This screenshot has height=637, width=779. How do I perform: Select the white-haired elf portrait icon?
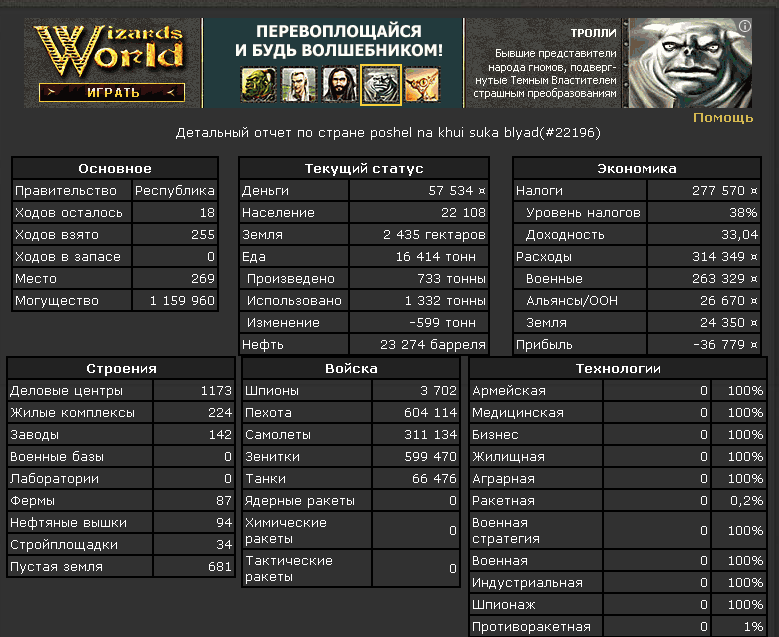tap(299, 85)
